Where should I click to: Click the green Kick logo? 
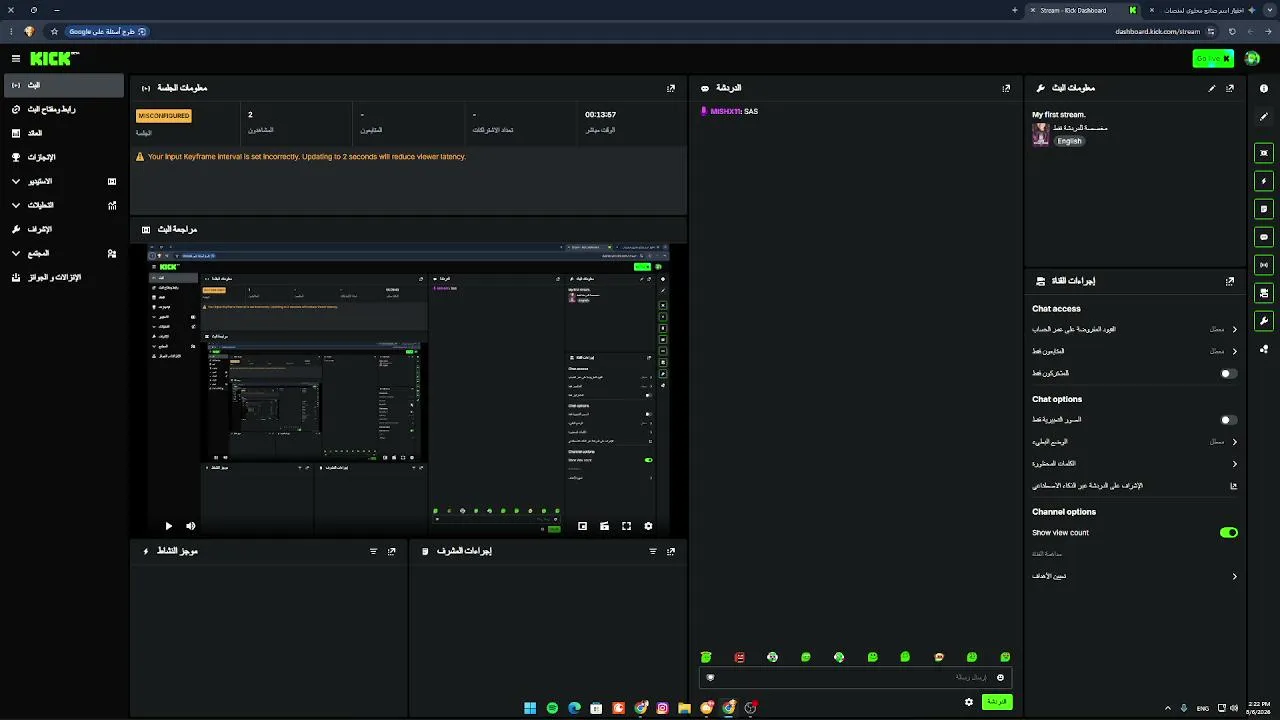click(x=54, y=59)
